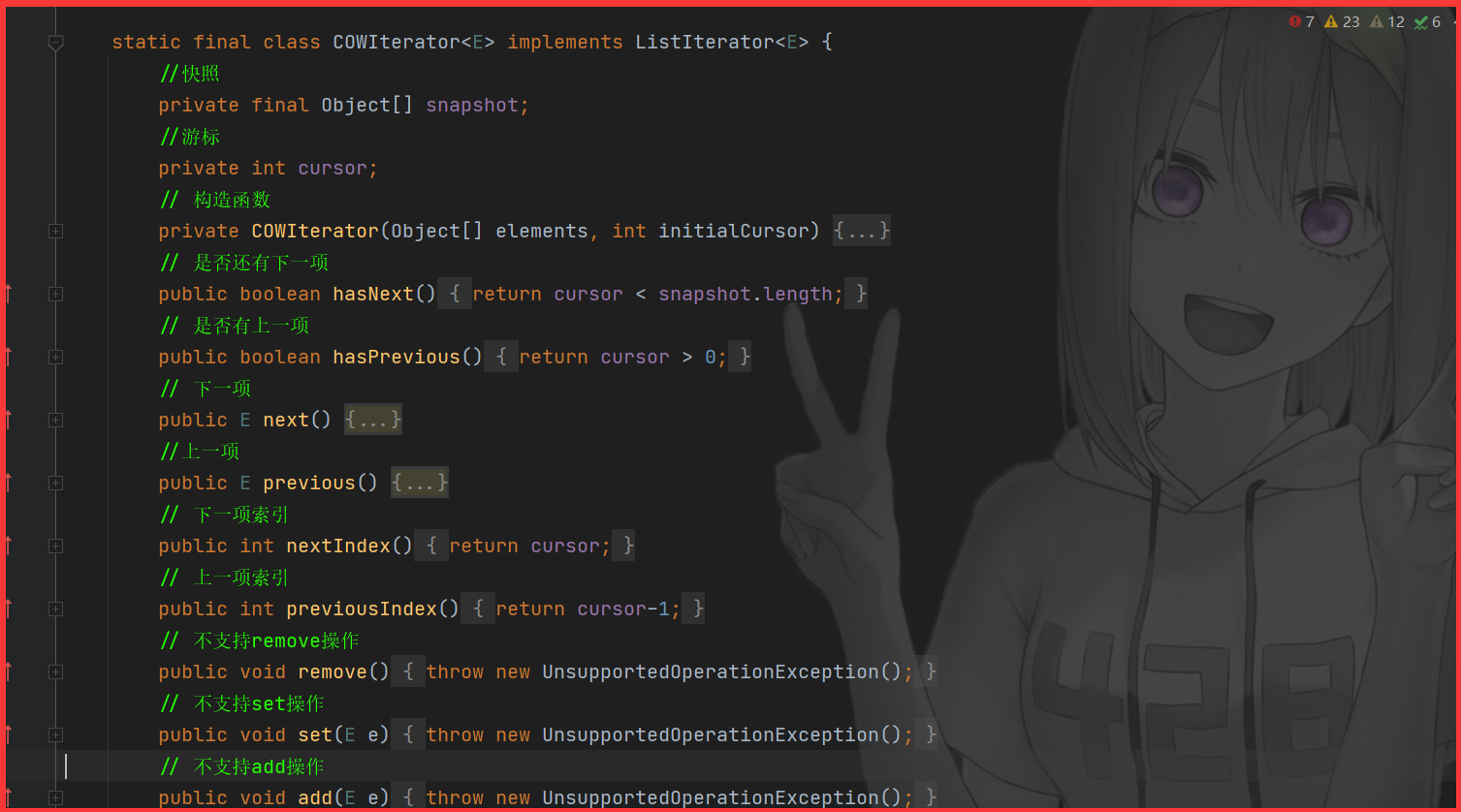Click the red error indicator showing 7

[x=1301, y=21]
